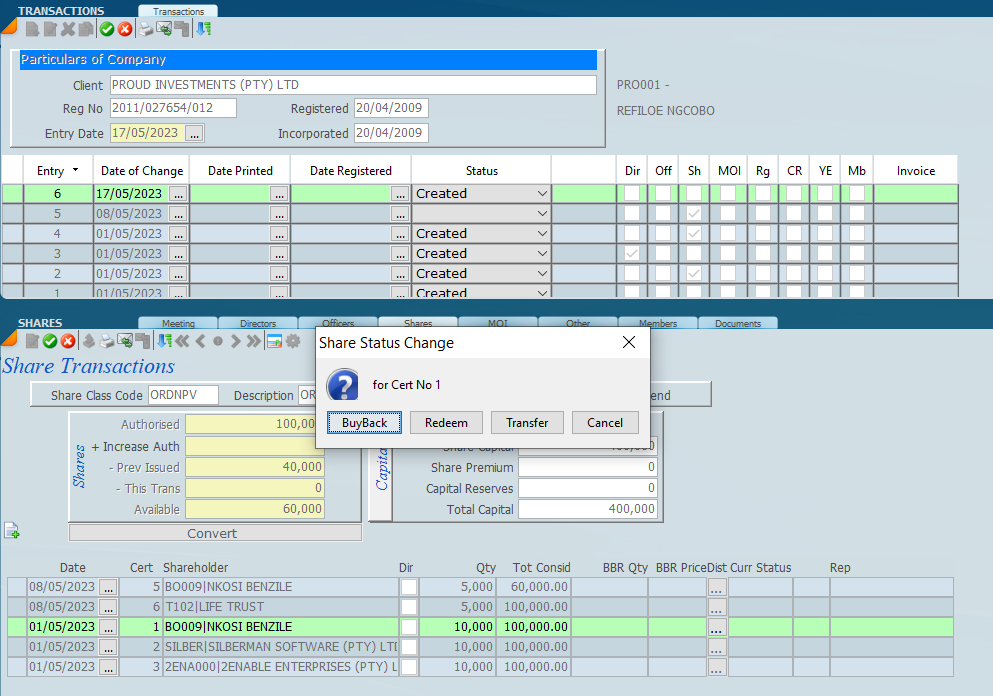Check the Dir box for LIFE TRUST row
993x696 pixels.
click(408, 607)
